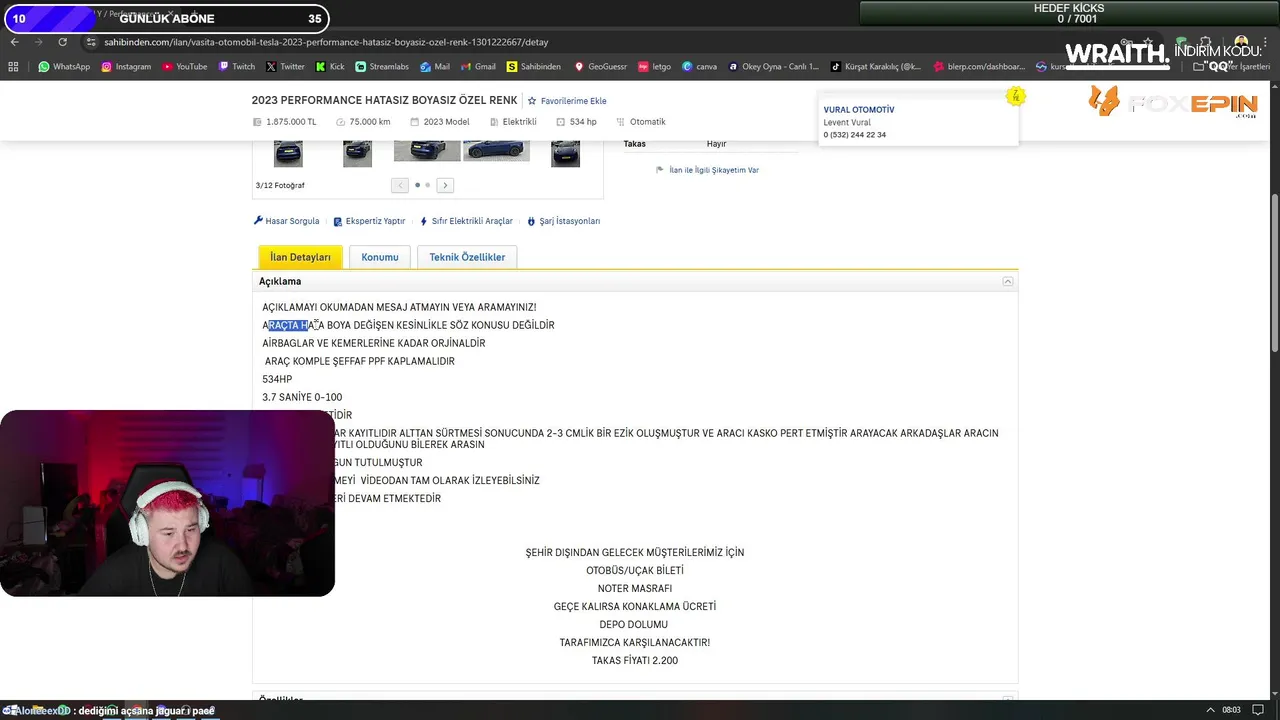
Task: Open the Kick bookmark
Action: [330, 67]
